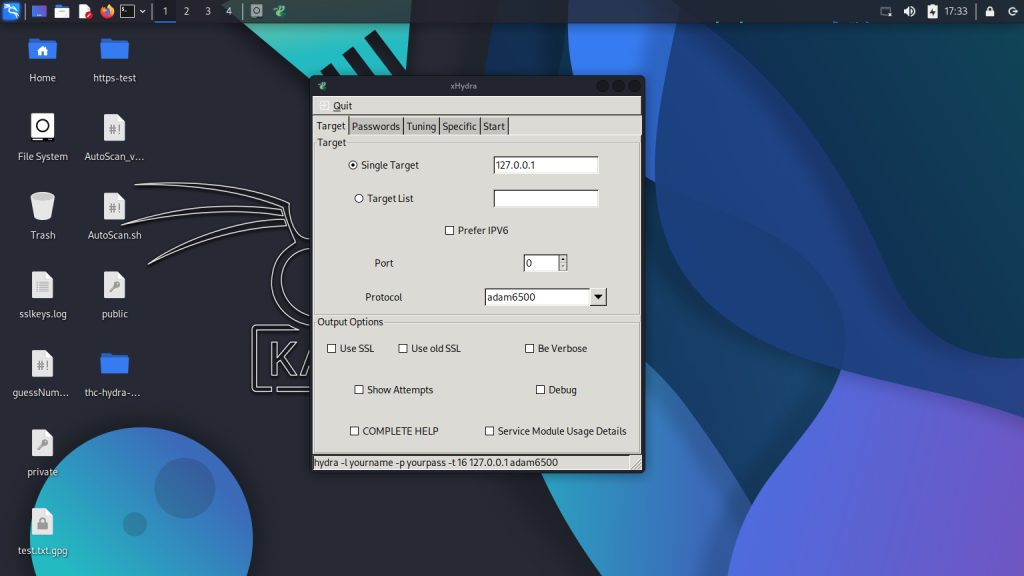Switch to the Passwords tab
Screen dimensions: 1024x576
[x=376, y=126]
